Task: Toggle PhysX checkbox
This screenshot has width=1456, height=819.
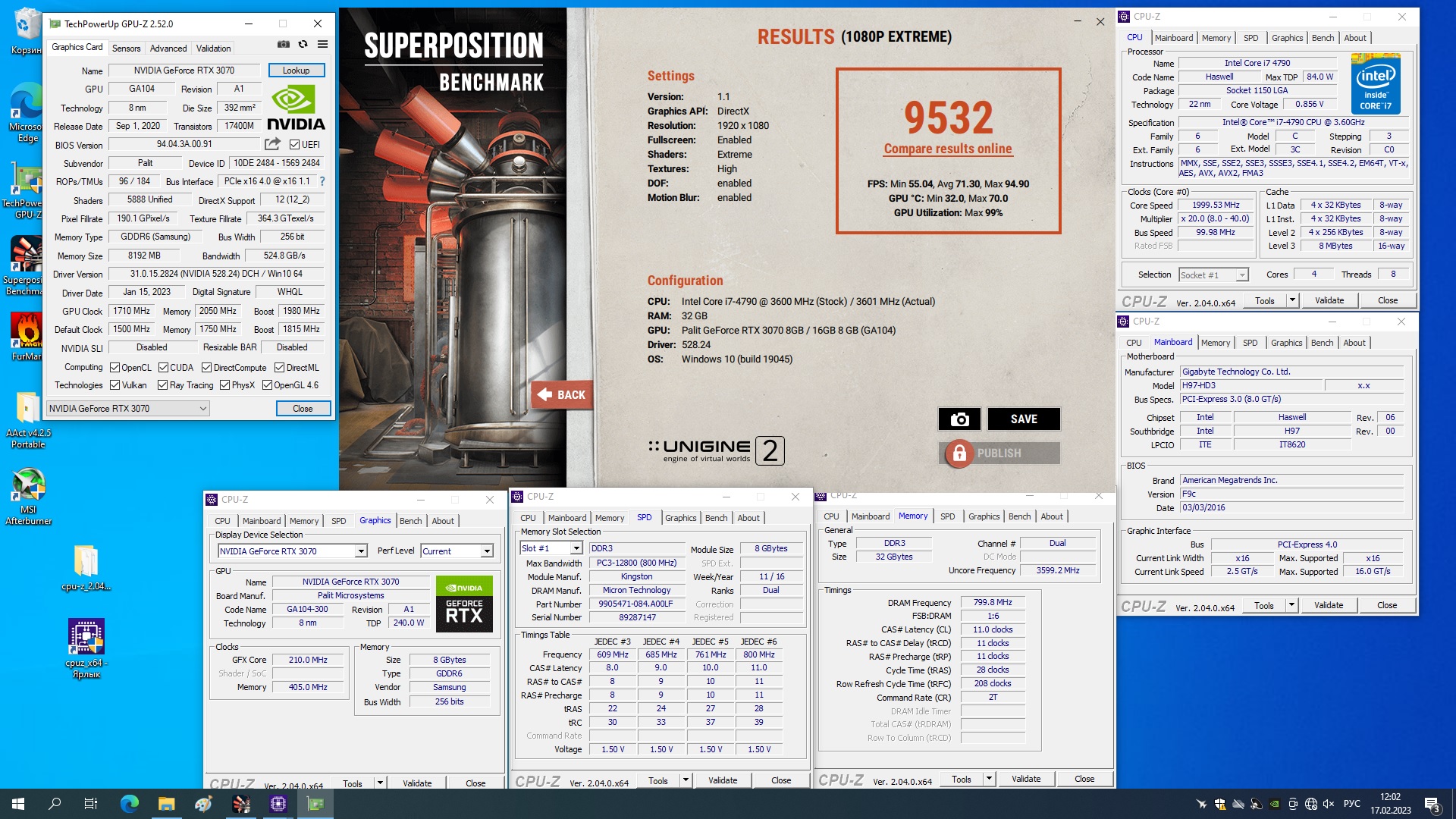Action: 225,384
